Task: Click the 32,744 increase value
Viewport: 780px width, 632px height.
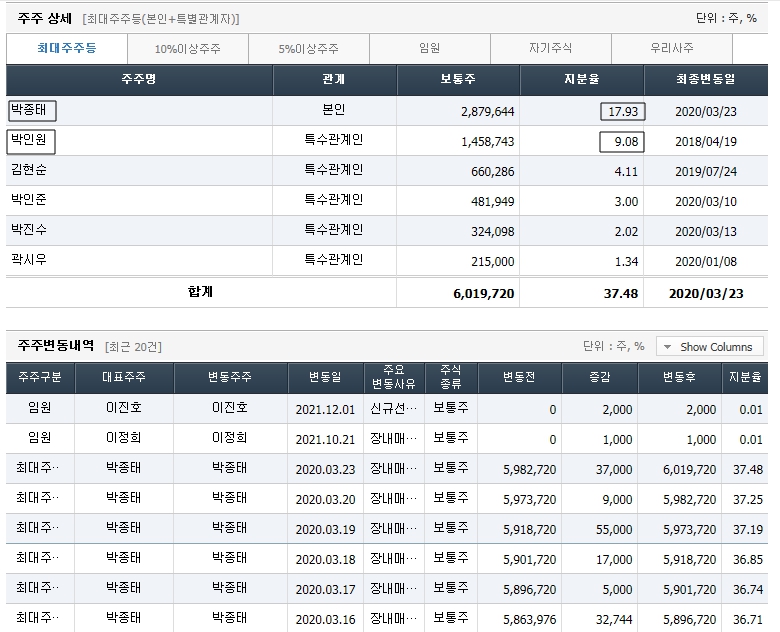Action: 614,620
